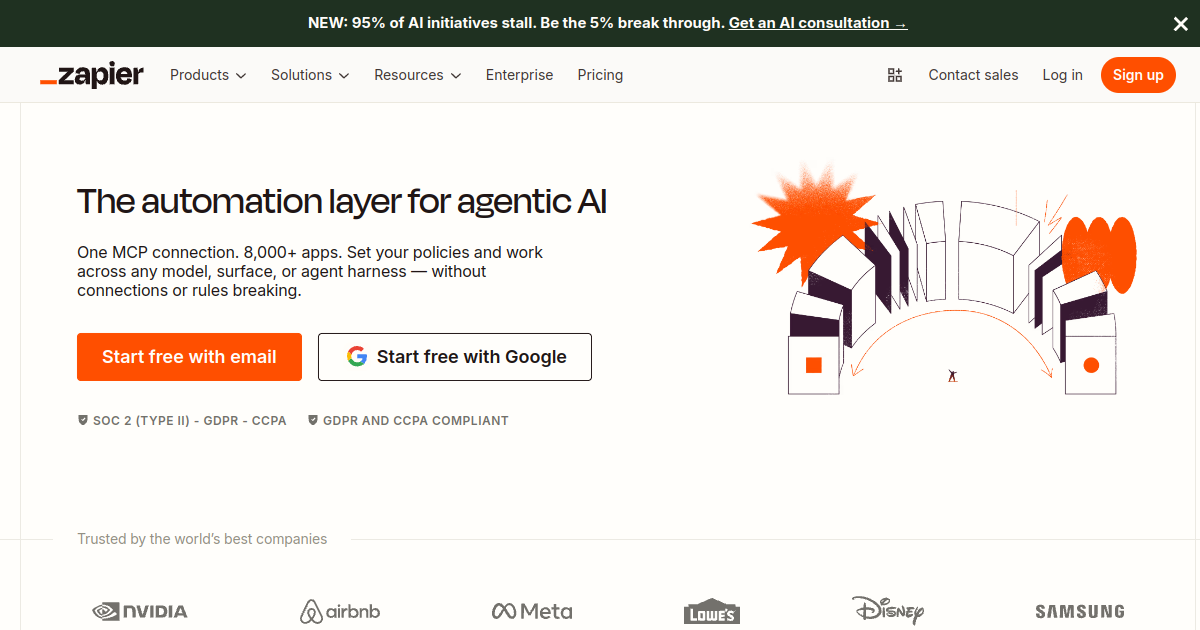Open the Pricing page

tap(600, 75)
